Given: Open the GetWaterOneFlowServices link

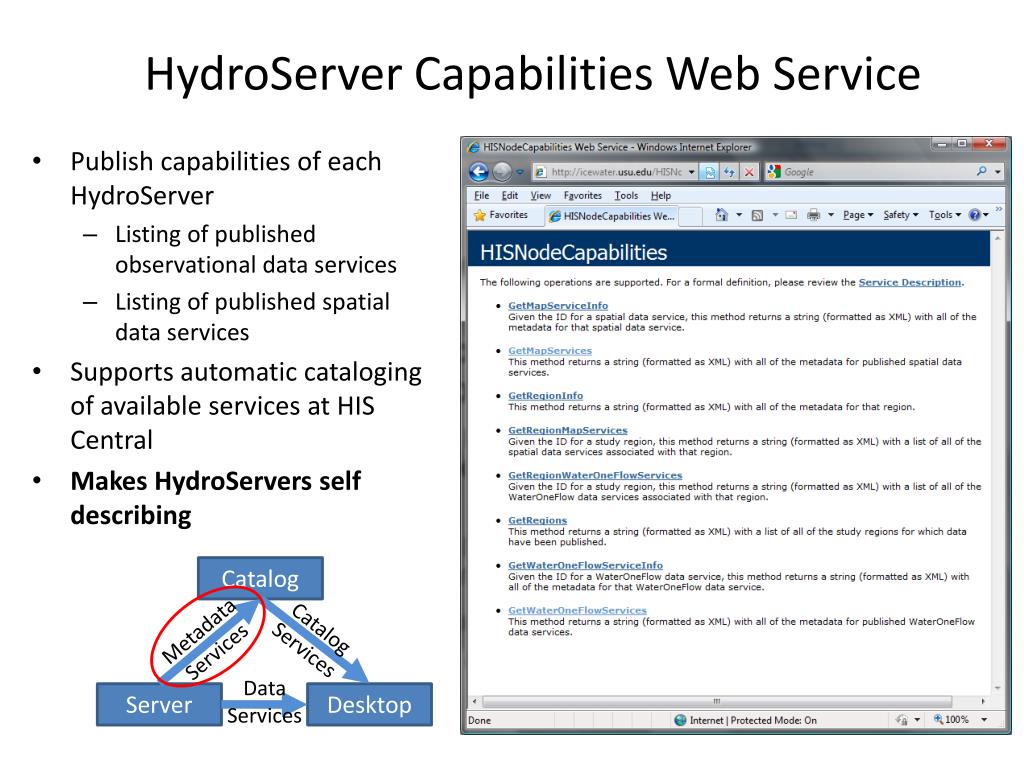Looking at the screenshot, I should coord(577,610).
